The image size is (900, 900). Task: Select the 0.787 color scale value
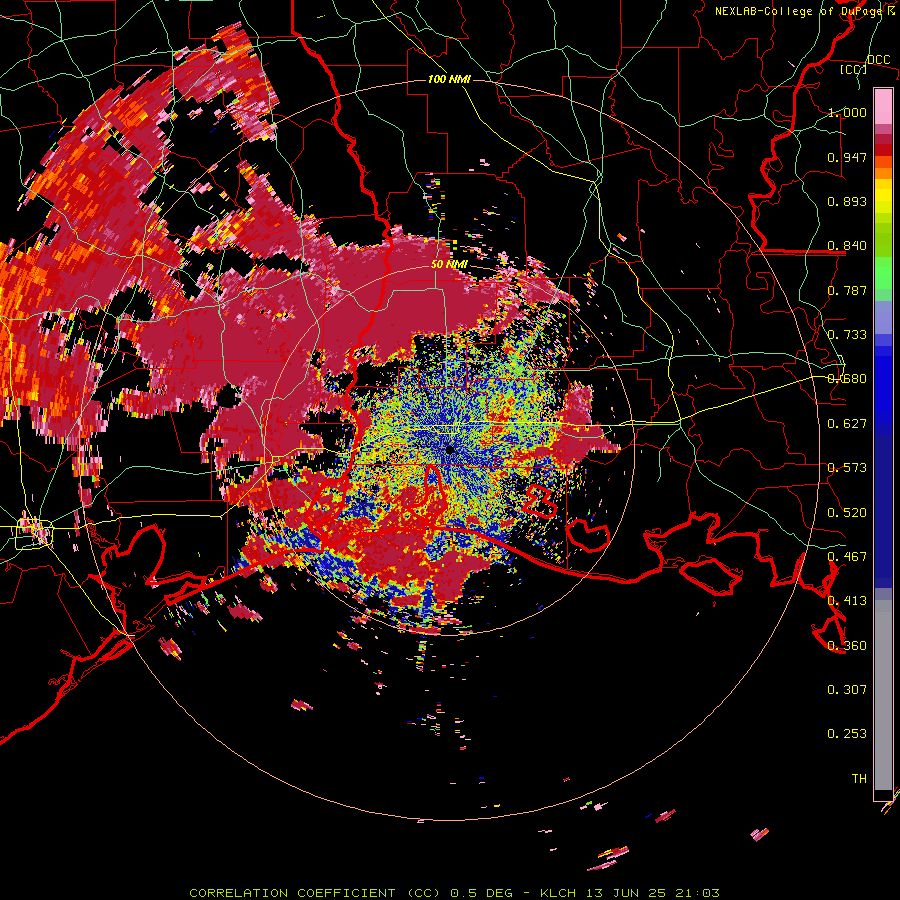847,290
